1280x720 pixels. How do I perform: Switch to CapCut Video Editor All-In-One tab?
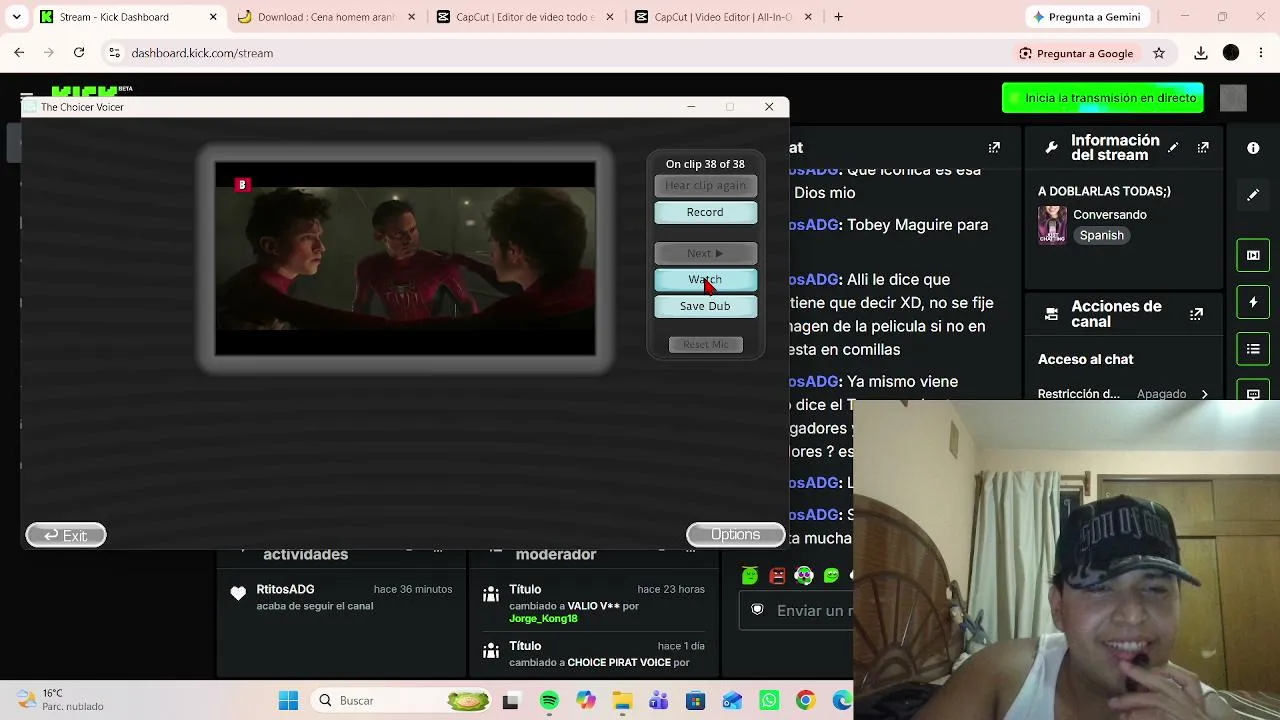pos(723,17)
